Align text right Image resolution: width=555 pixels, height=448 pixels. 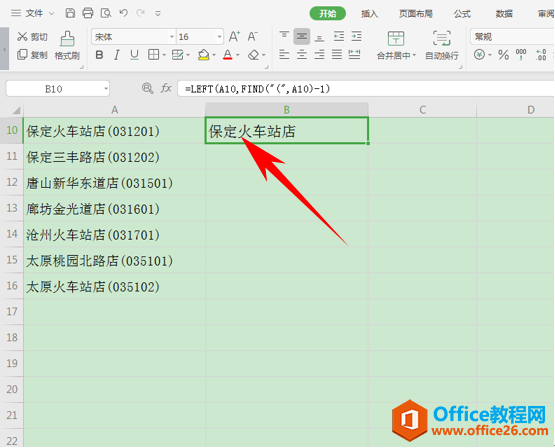pos(319,54)
